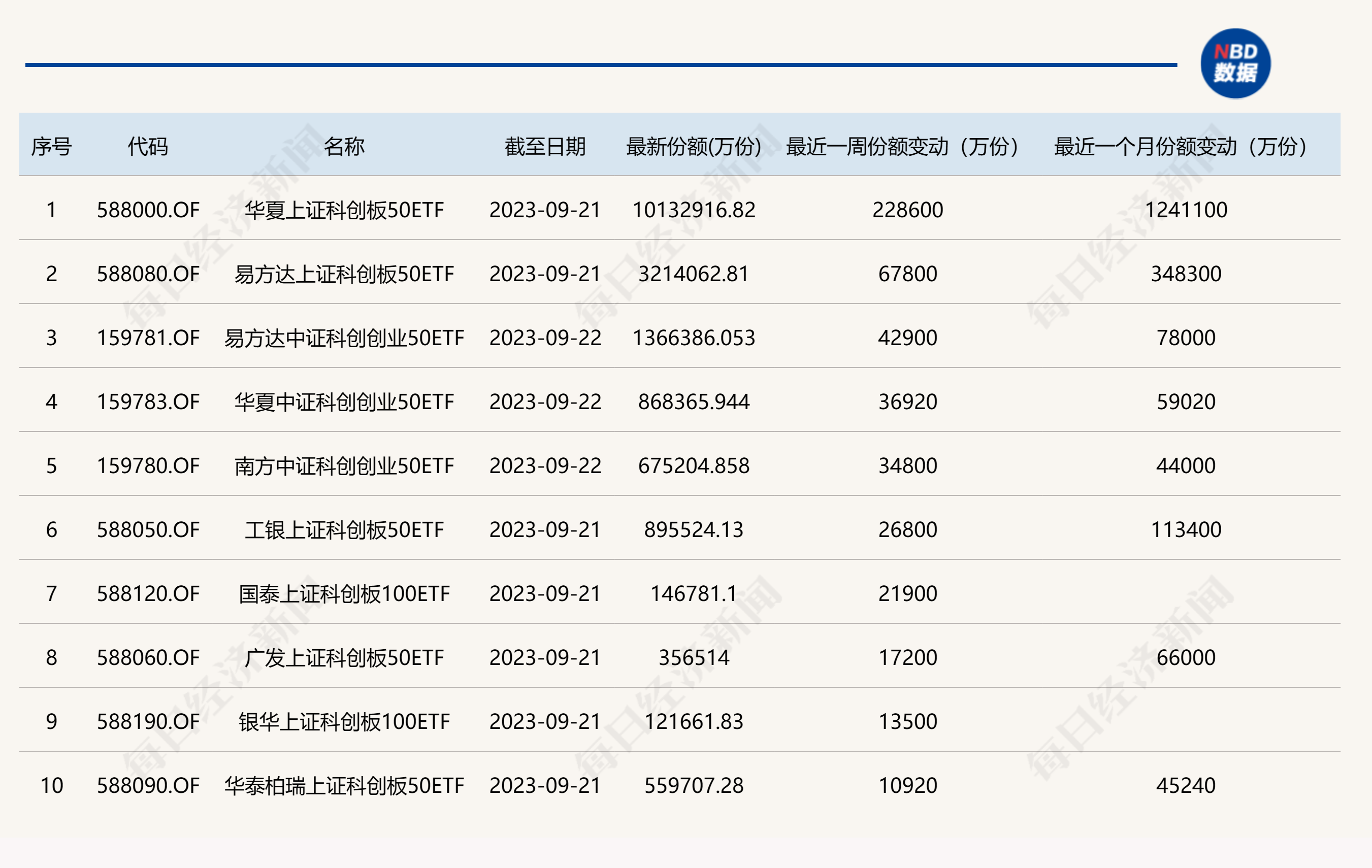Click the NBD数据 logo badge

pyautogui.click(x=1235, y=64)
